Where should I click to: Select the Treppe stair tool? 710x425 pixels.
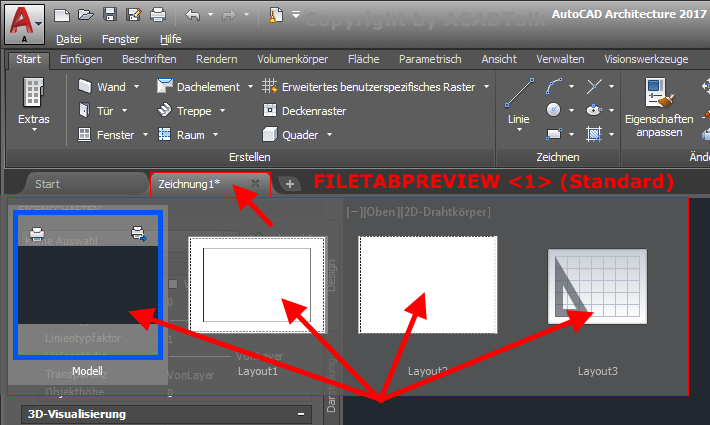(x=184, y=110)
